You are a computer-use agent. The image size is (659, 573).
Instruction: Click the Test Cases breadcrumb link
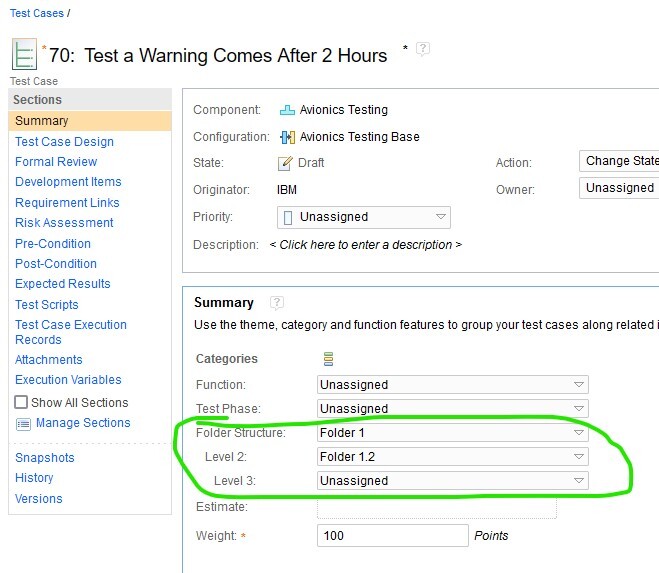tap(36, 14)
